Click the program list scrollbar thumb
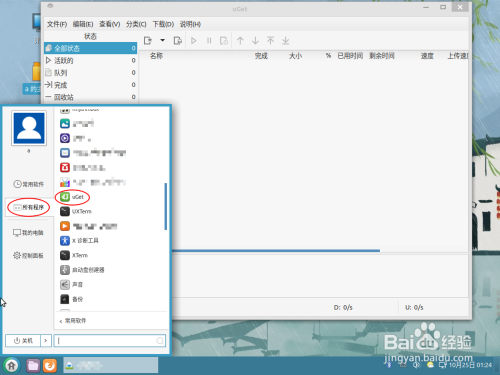The height and width of the screenshot is (375, 500). pos(166,206)
